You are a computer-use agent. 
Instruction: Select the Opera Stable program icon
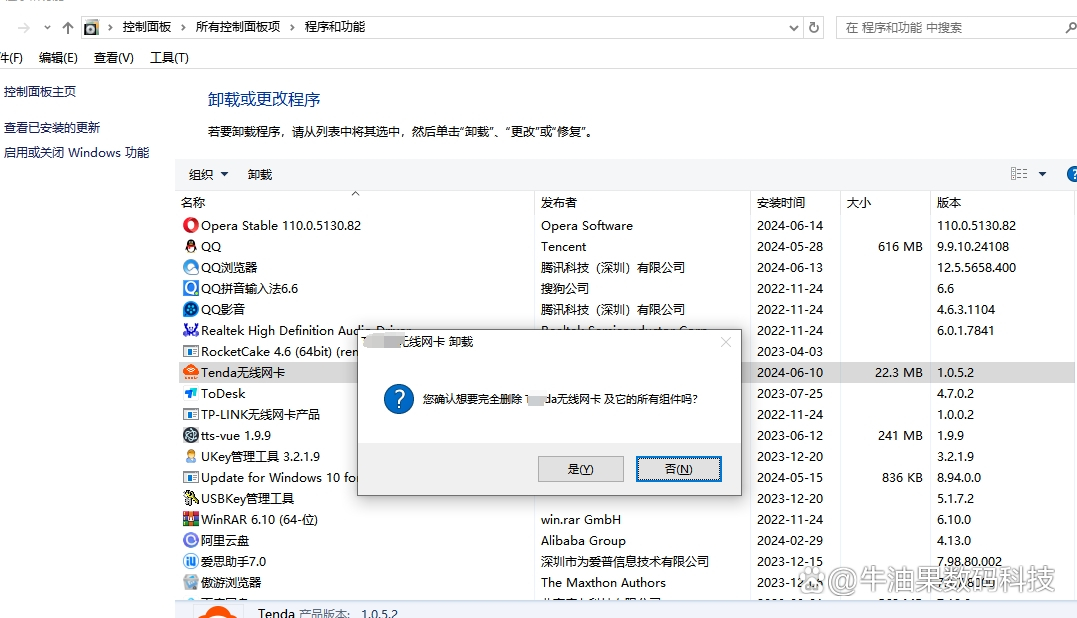(x=190, y=225)
